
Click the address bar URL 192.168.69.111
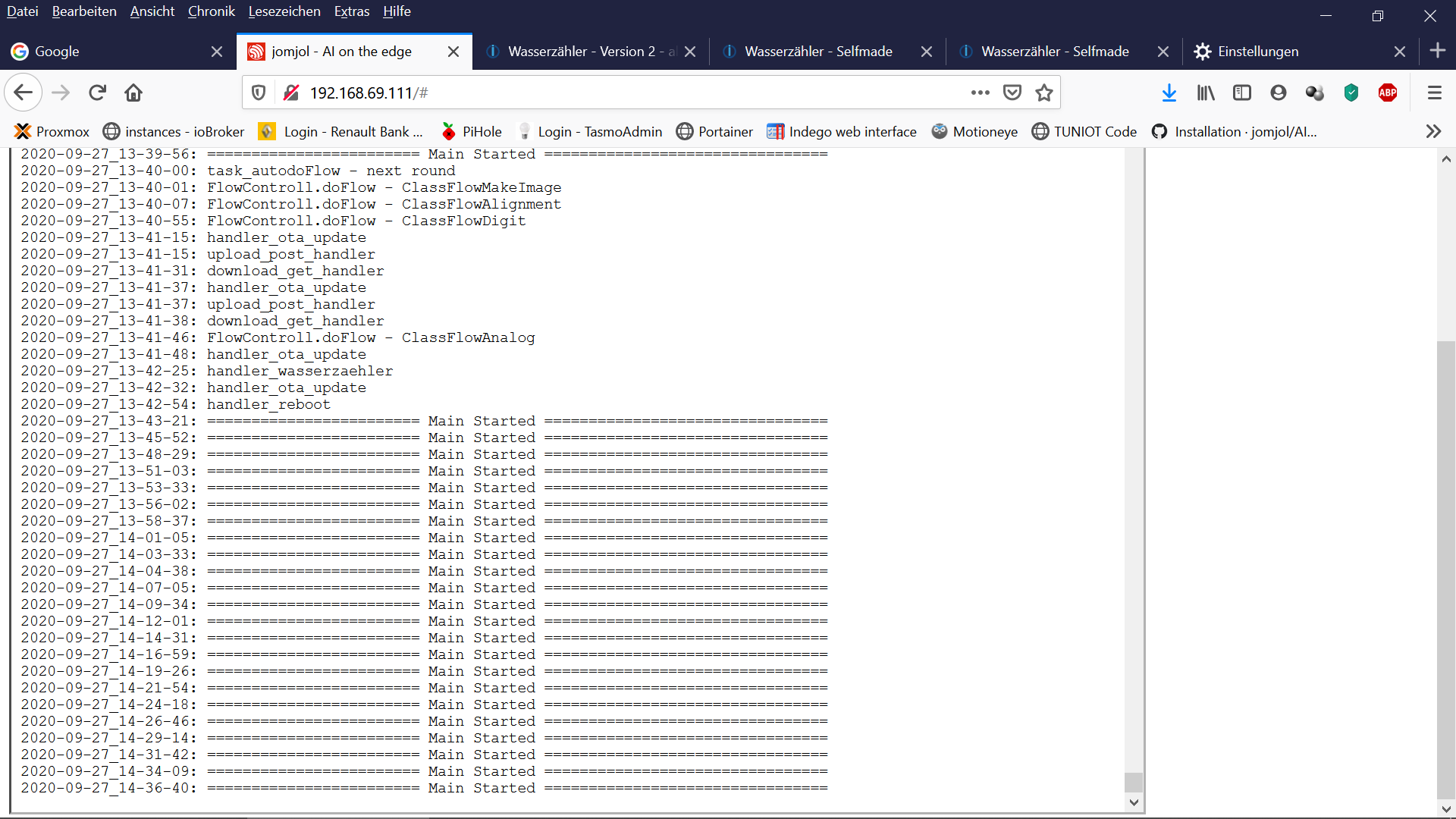(369, 93)
